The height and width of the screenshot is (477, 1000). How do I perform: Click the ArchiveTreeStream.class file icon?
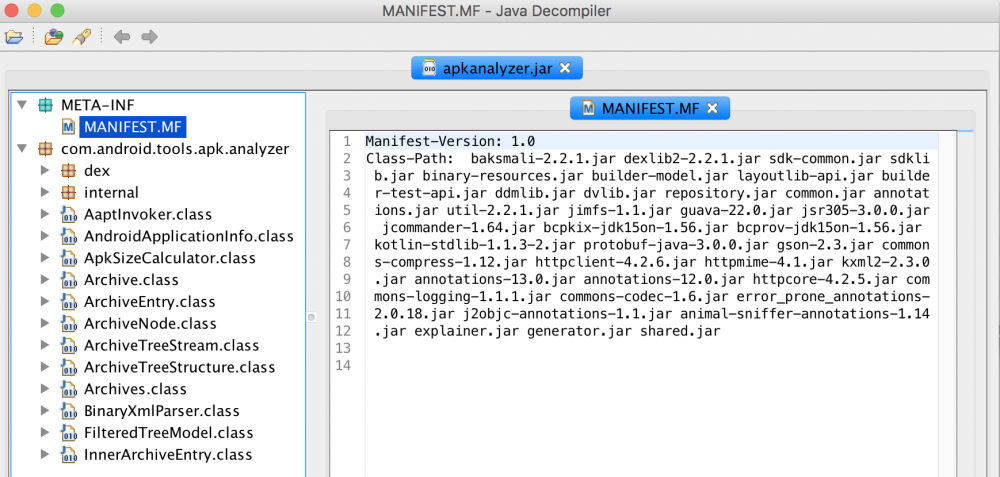[x=68, y=345]
